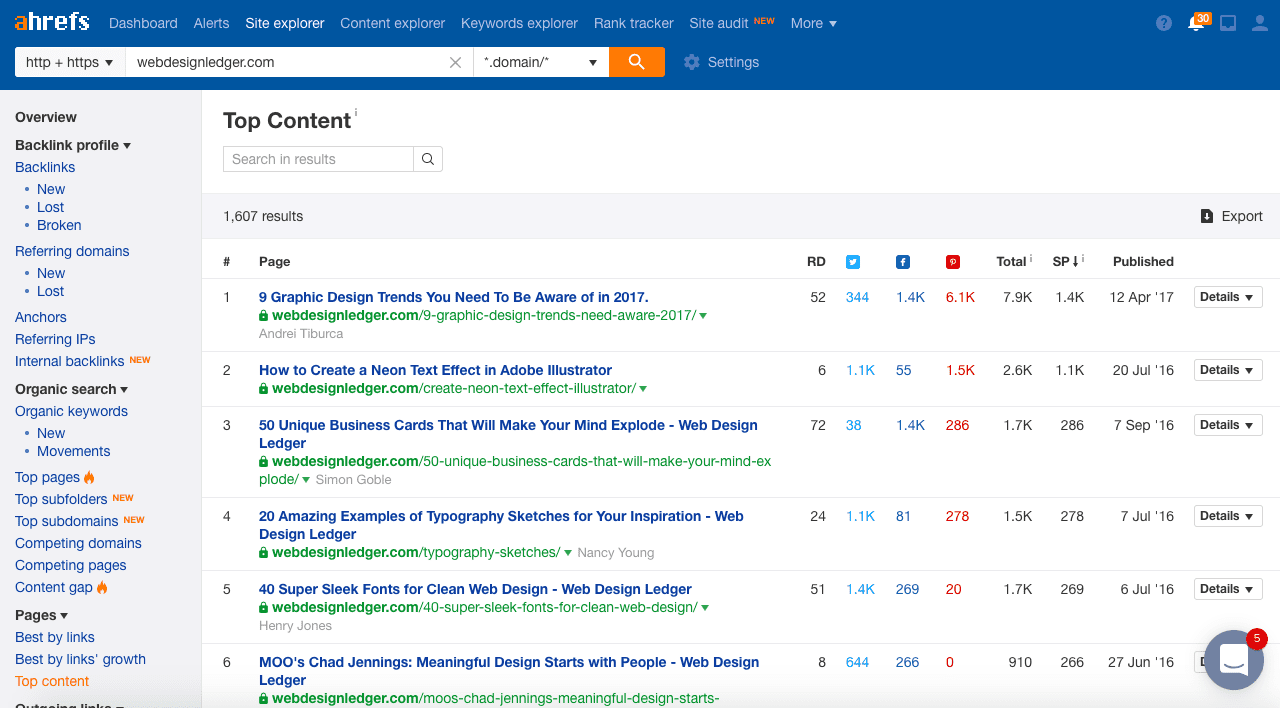Click the magnifier beside Search in results
Screen dimensions: 1280x708
[427, 158]
